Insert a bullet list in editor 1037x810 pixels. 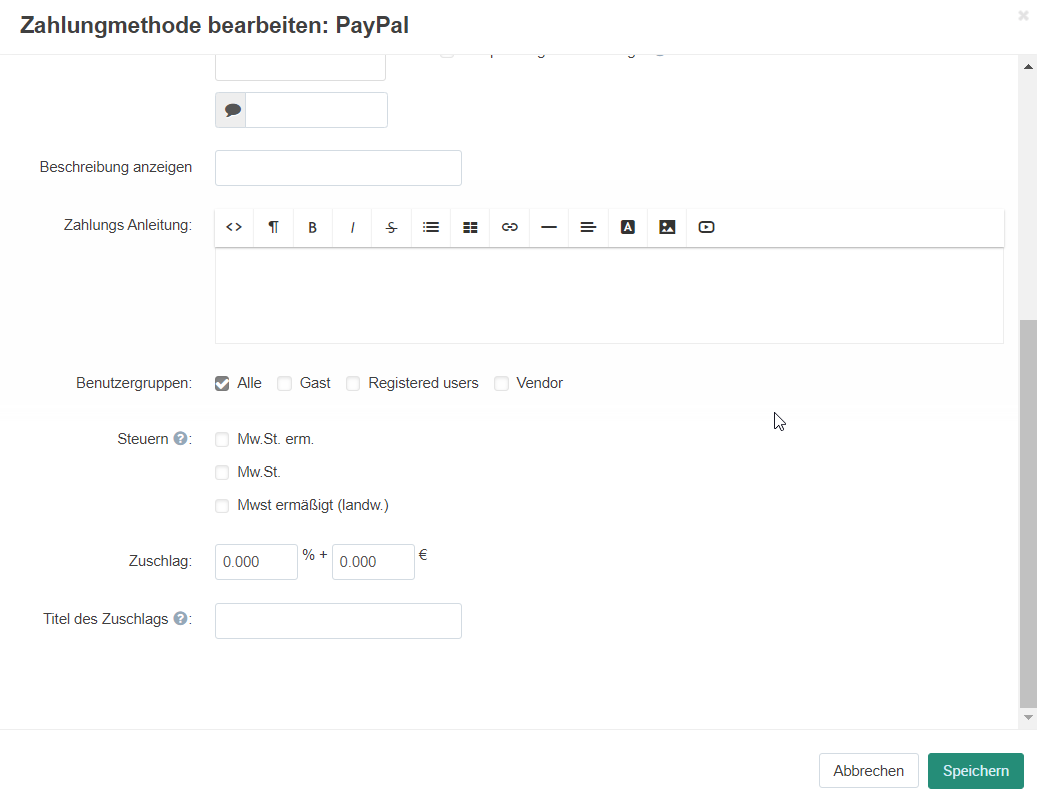pos(431,227)
